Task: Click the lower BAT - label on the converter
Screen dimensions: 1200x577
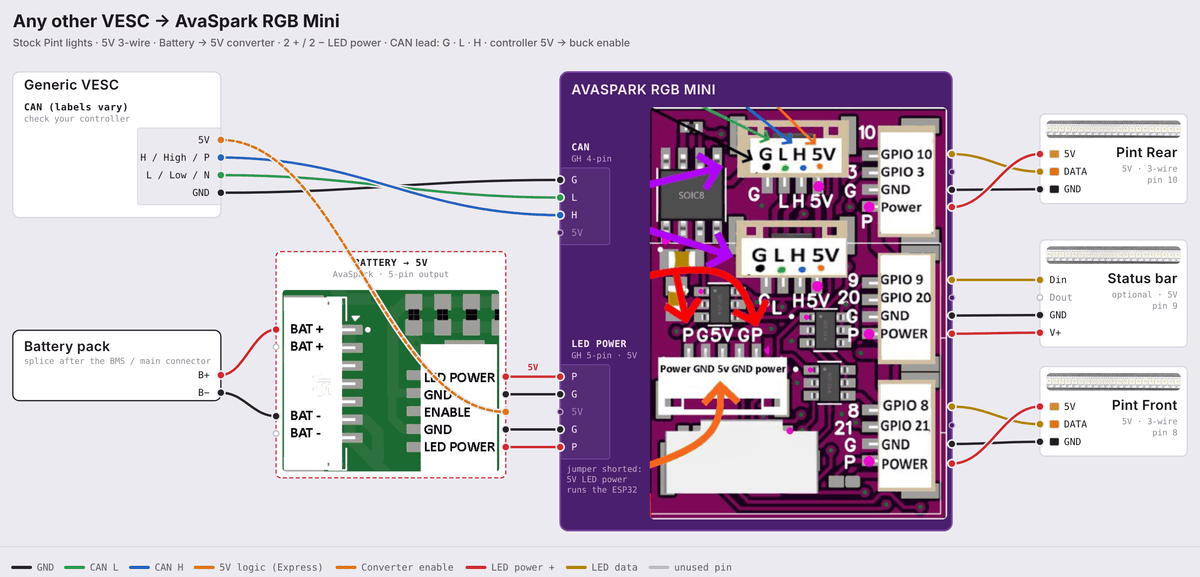Action: tap(306, 433)
